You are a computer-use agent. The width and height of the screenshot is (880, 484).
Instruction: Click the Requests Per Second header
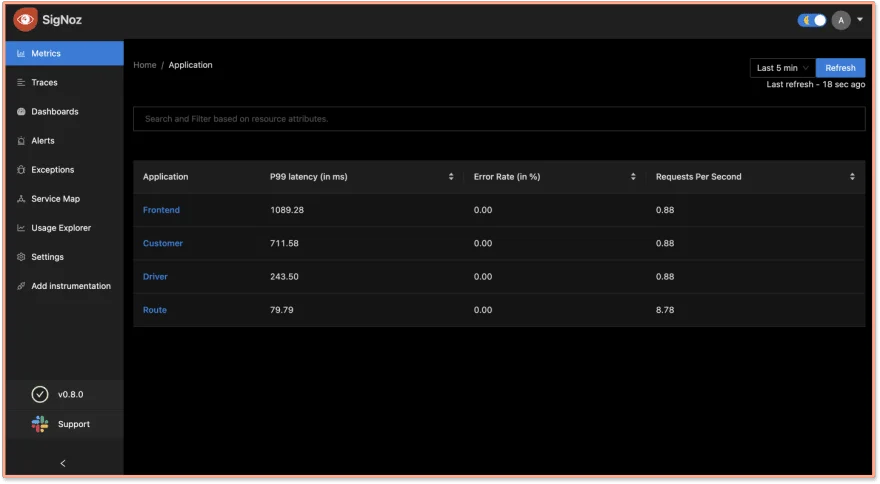pos(698,177)
